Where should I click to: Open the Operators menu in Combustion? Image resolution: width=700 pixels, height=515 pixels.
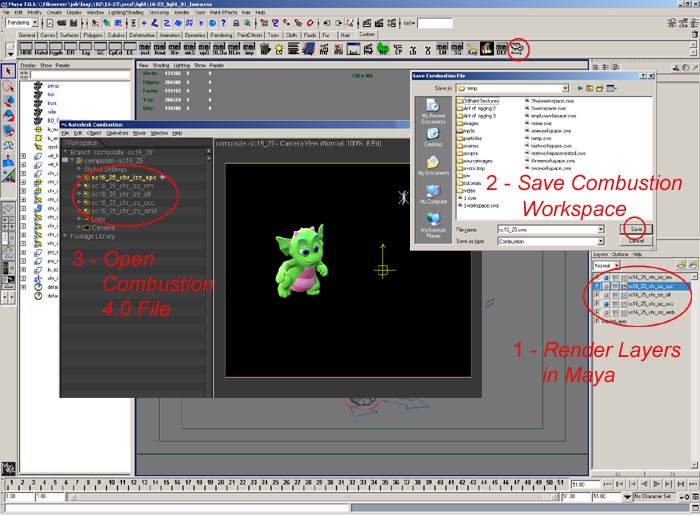click(x=118, y=132)
